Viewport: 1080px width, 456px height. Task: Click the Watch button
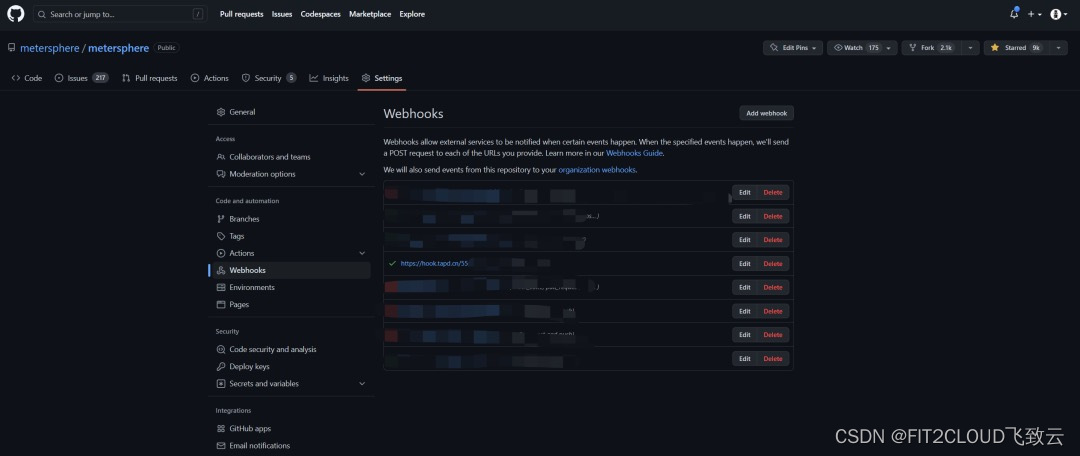click(x=855, y=48)
